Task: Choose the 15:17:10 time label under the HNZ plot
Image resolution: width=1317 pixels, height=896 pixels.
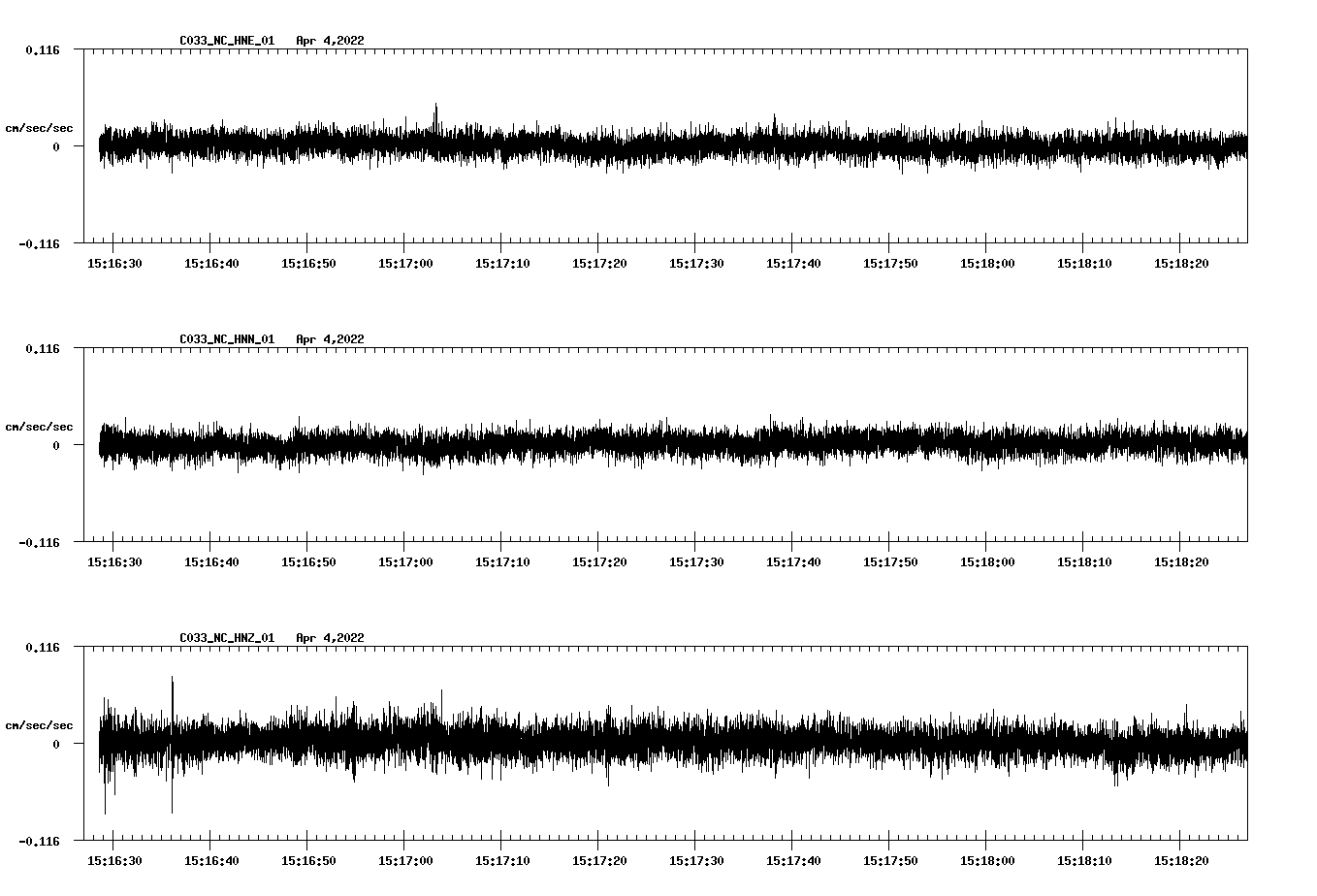Action: click(x=502, y=860)
